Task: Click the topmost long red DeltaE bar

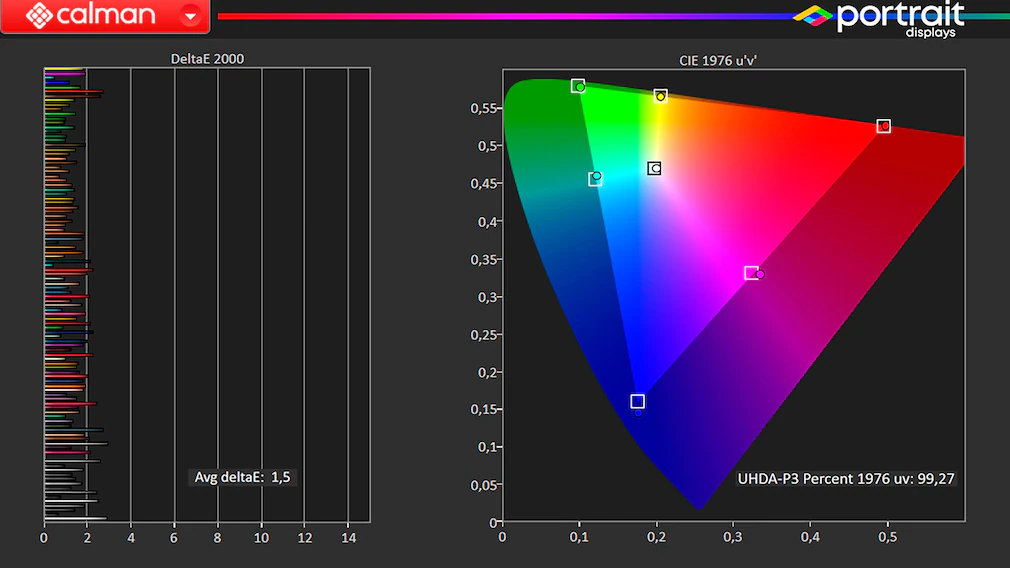Action: click(x=74, y=93)
